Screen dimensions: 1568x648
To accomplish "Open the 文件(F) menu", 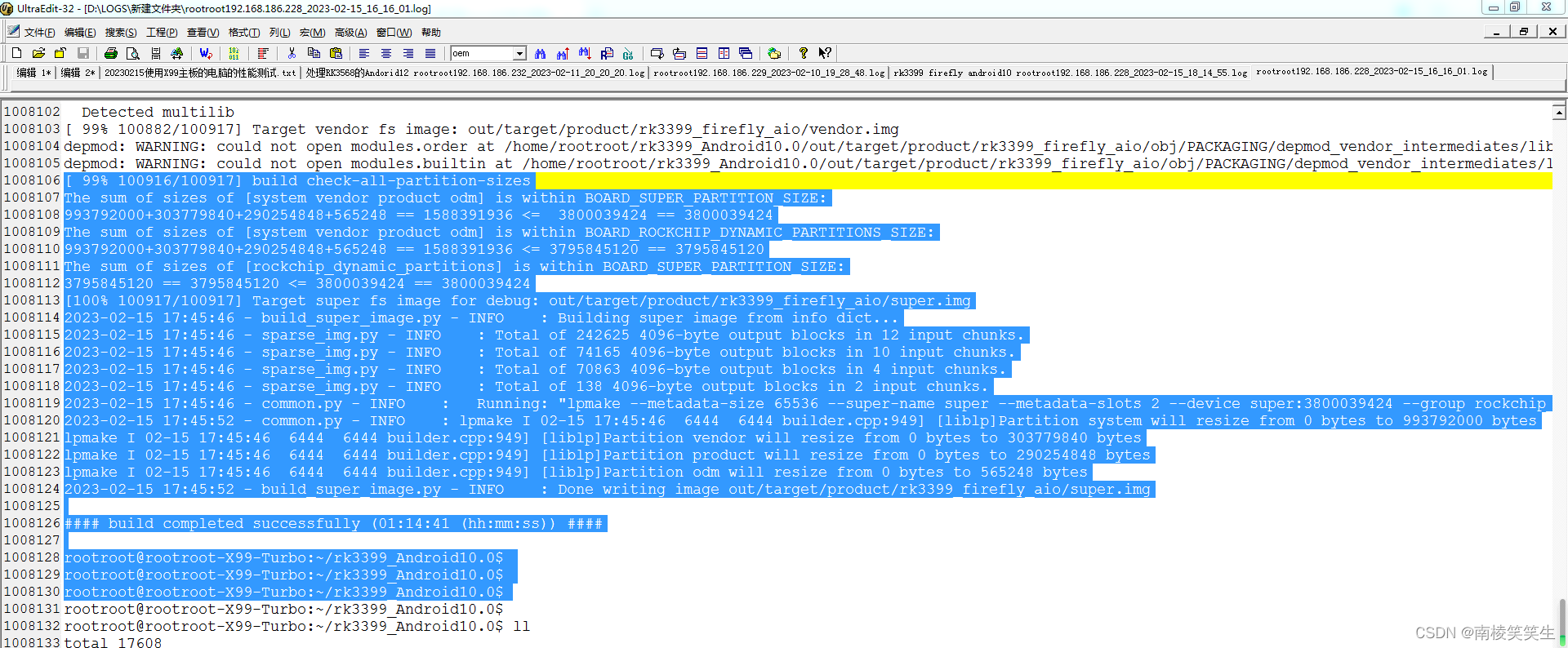I will coord(39,33).
